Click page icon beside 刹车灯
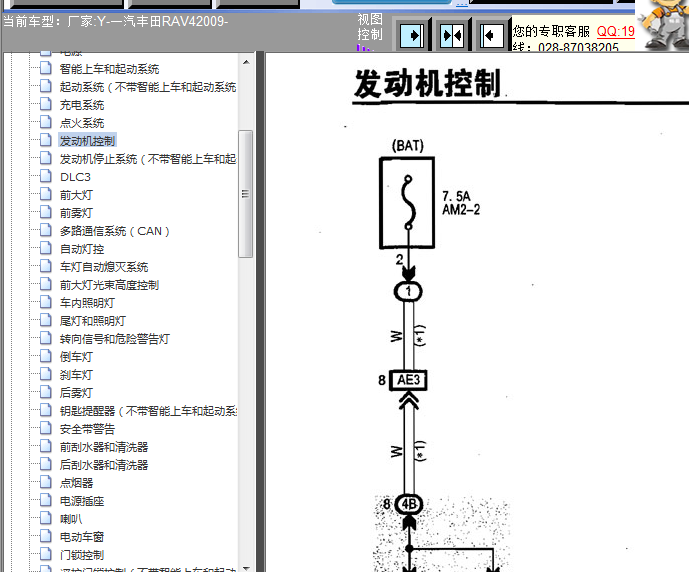This screenshot has width=689, height=572. pyautogui.click(x=46, y=374)
